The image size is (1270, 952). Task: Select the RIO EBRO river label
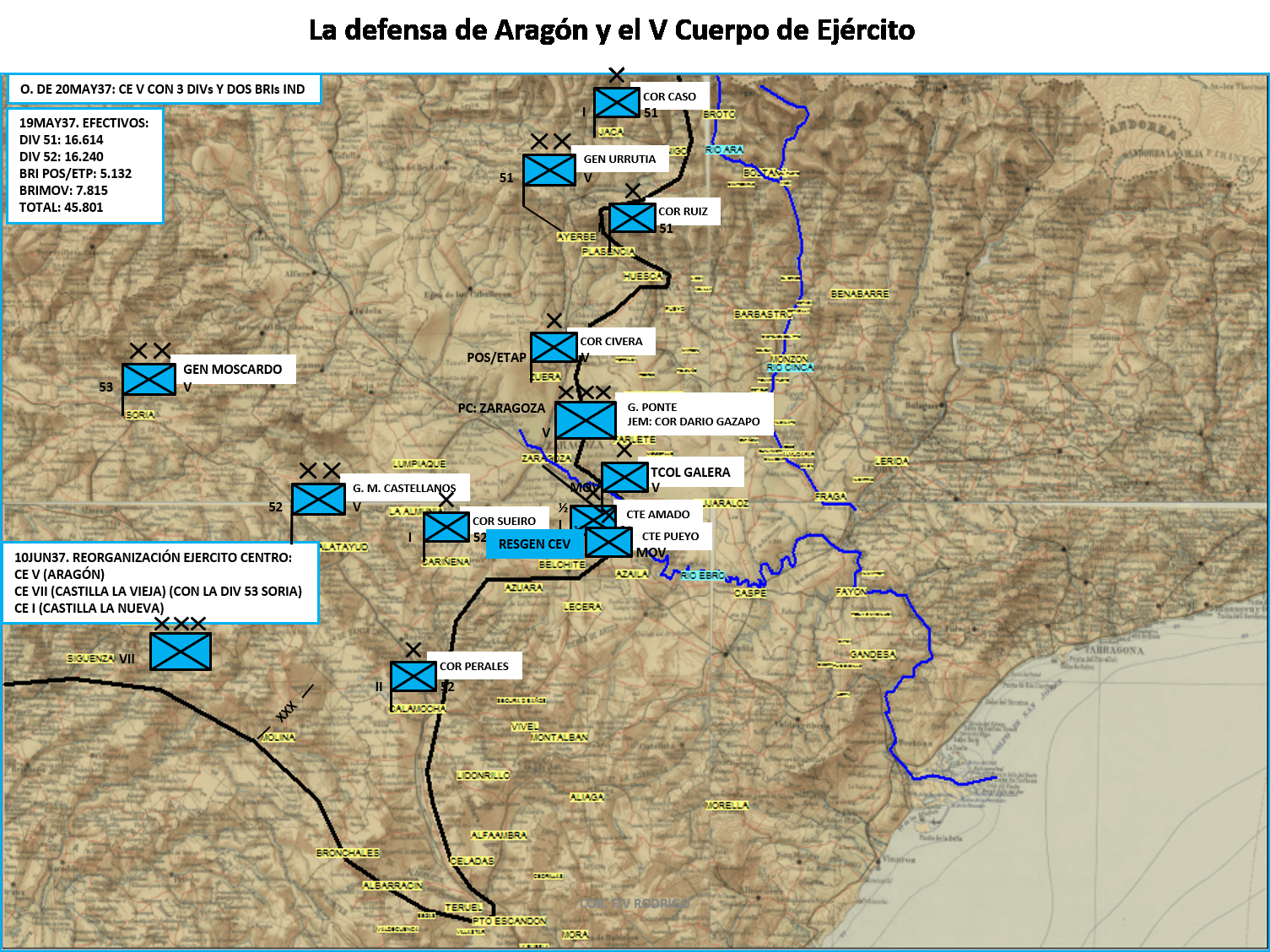703,575
